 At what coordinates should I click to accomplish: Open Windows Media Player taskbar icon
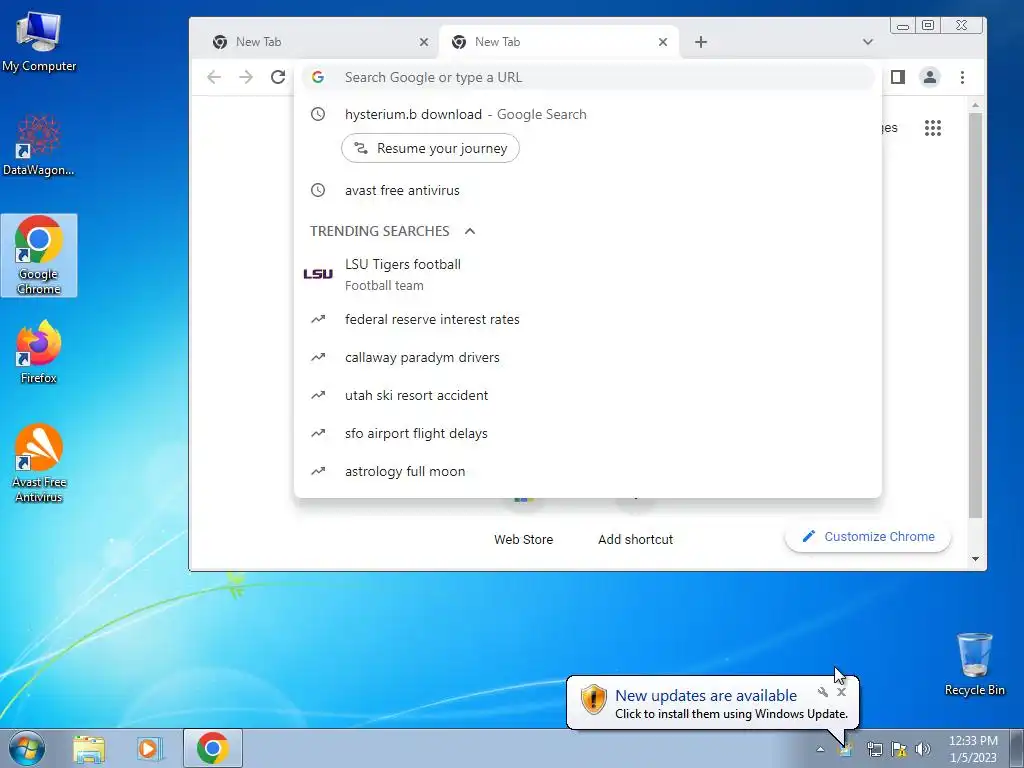149,748
